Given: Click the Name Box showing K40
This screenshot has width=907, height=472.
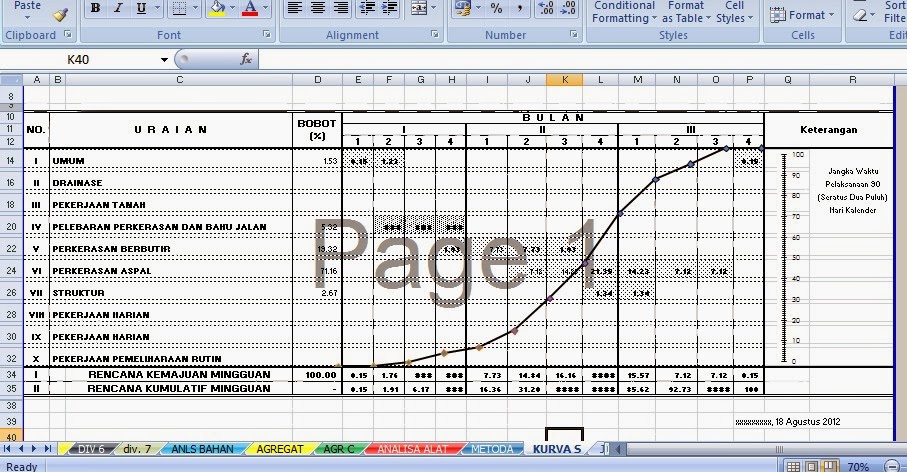Looking at the screenshot, I should [x=80, y=60].
